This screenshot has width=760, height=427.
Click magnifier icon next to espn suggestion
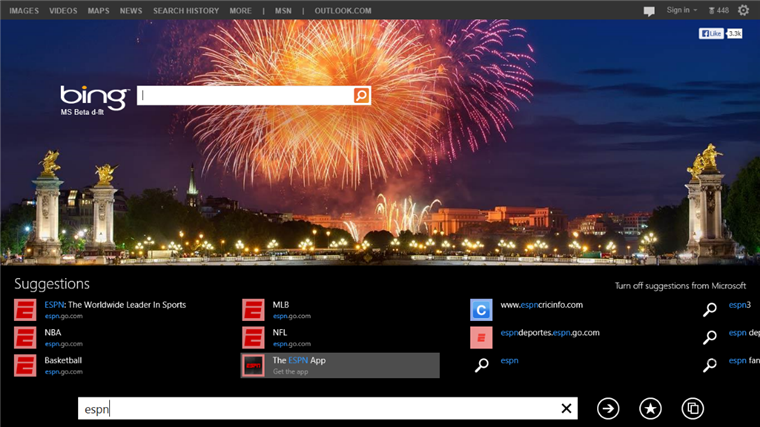481,365
